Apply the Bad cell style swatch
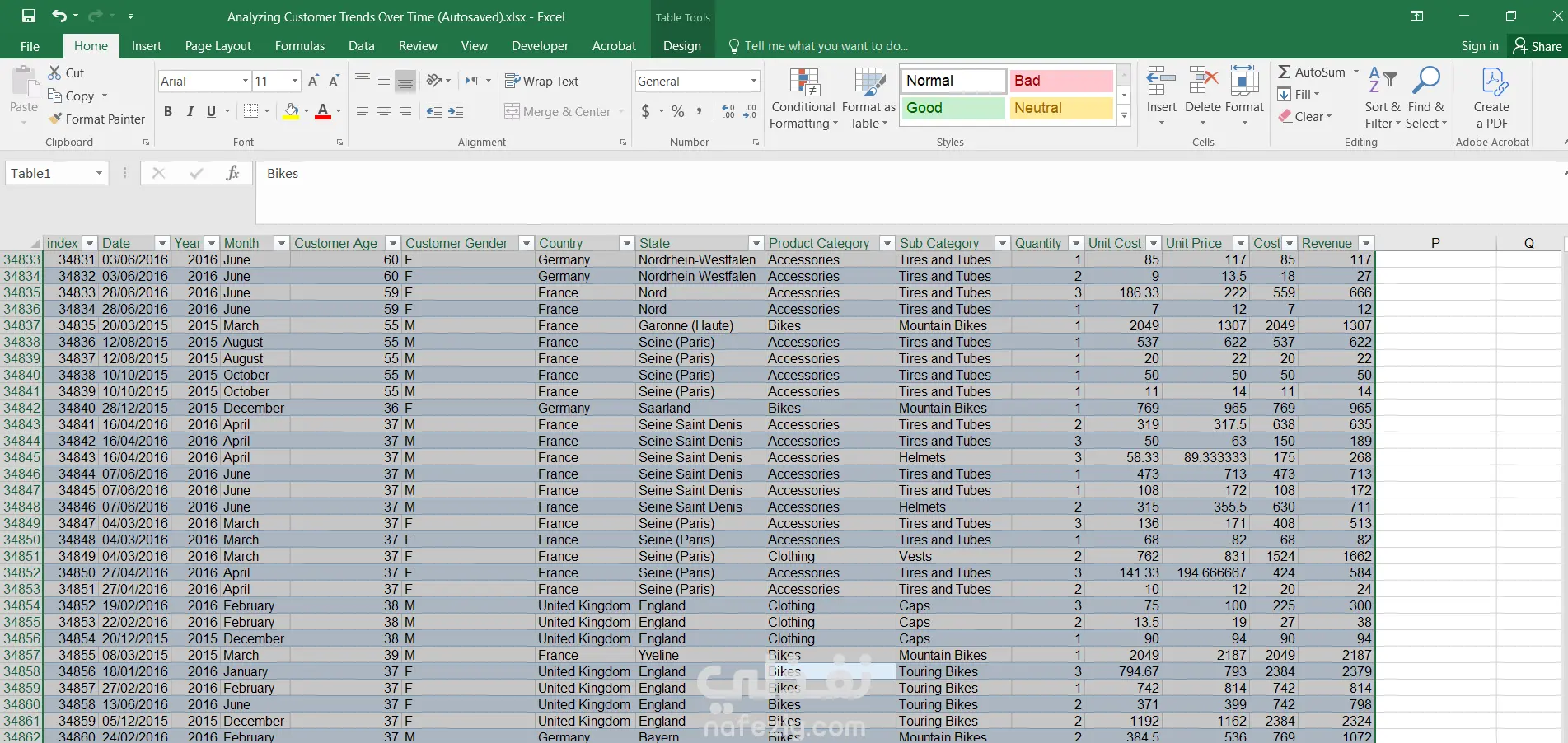This screenshot has width=1568, height=743. point(1060,81)
